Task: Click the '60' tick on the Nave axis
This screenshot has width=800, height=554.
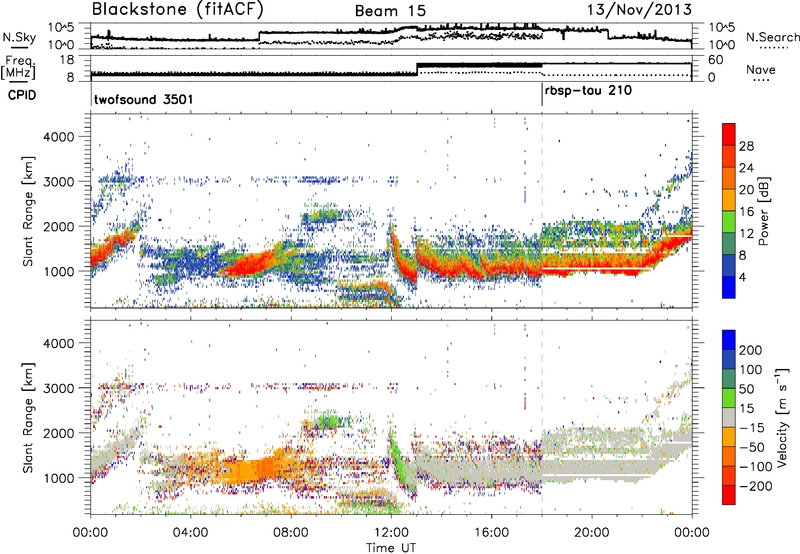Action: 716,60
